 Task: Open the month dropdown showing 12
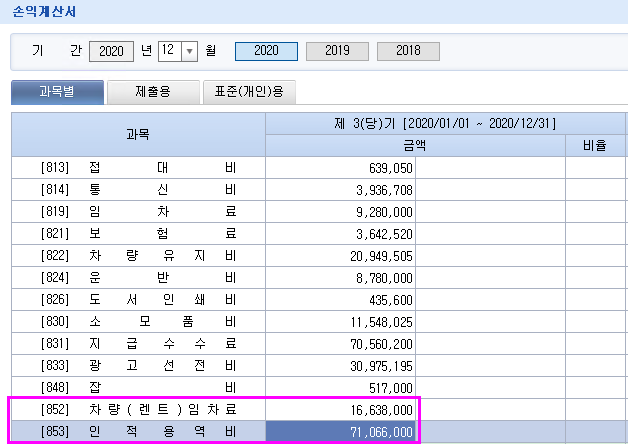pos(189,51)
